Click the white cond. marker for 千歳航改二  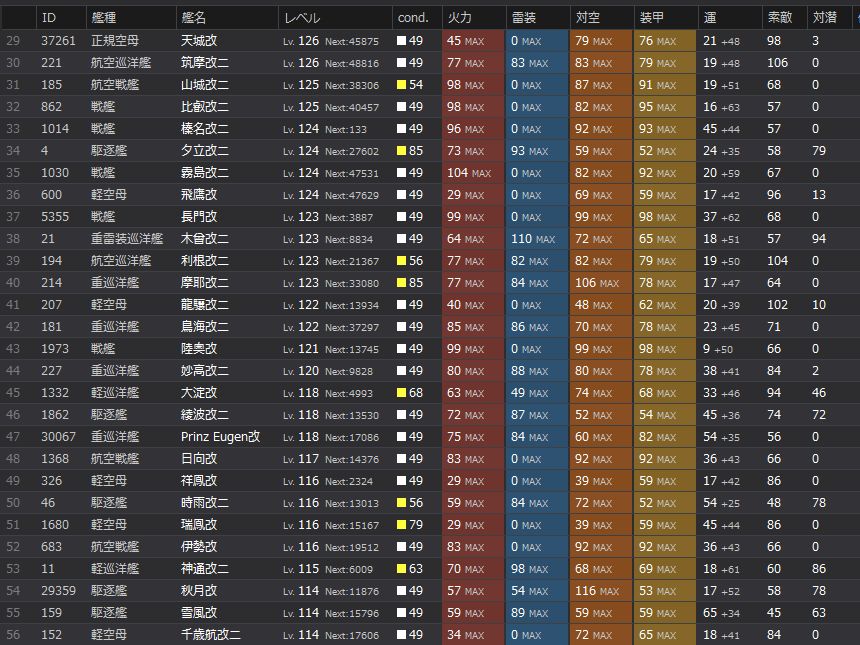pos(401,635)
